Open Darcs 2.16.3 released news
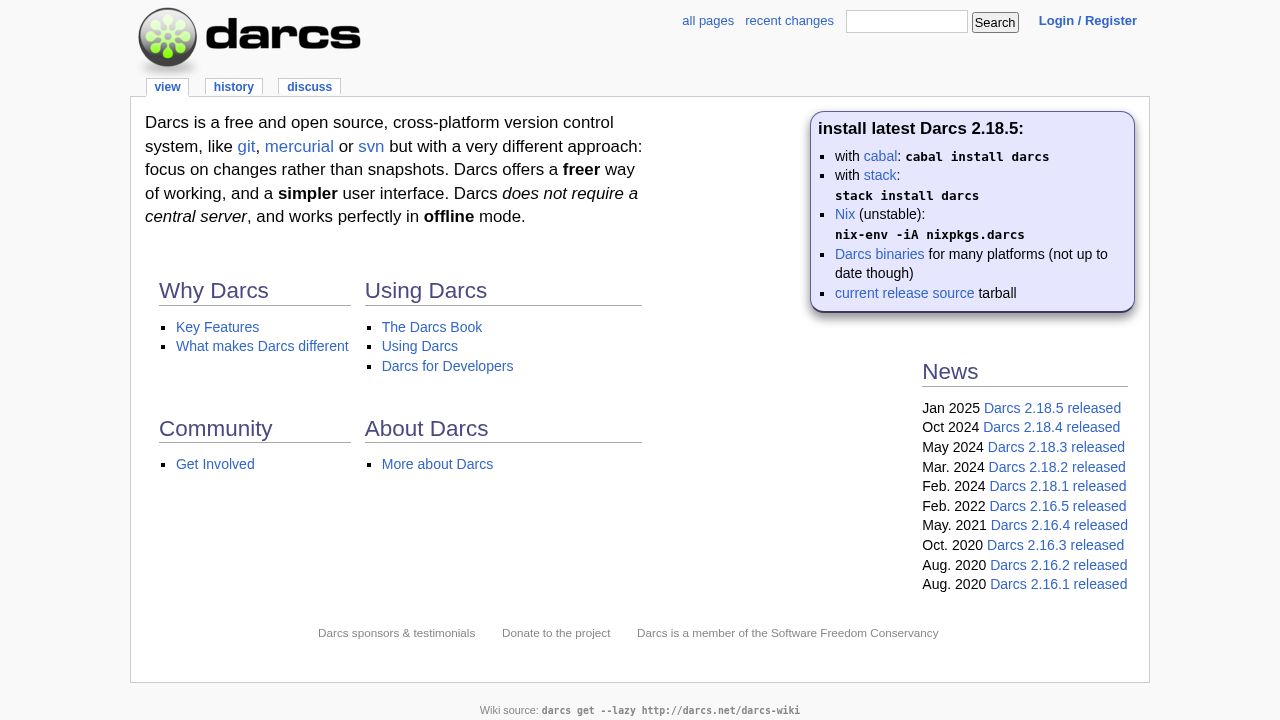 click(1055, 545)
